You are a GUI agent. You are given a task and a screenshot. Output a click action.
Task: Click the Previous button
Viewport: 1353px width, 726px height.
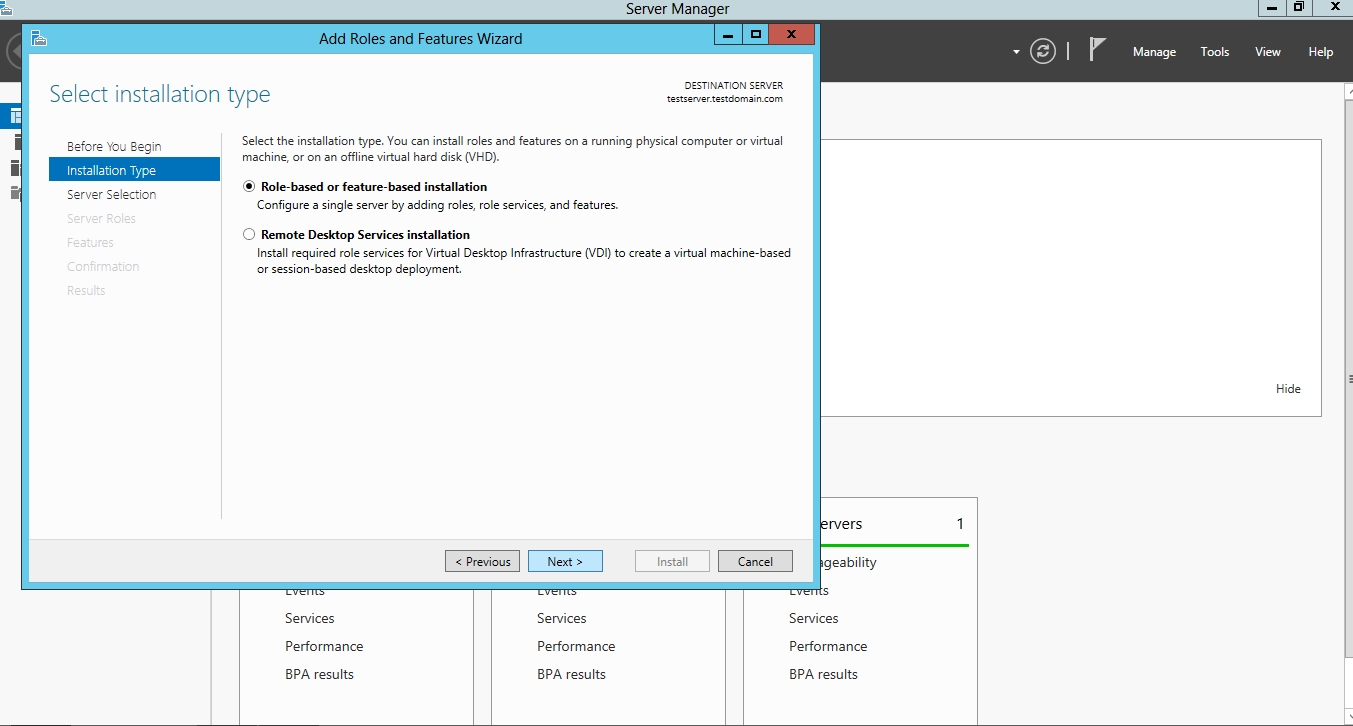pos(482,562)
